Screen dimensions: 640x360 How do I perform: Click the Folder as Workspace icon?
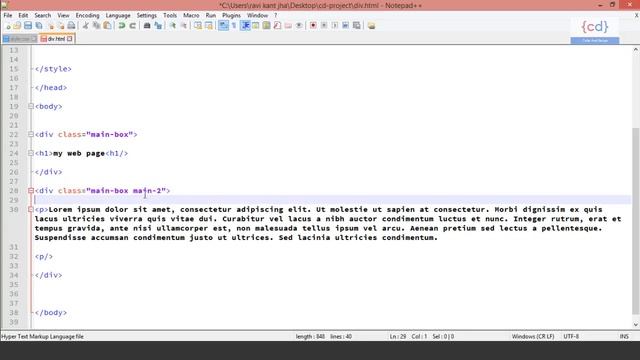tap(288, 26)
